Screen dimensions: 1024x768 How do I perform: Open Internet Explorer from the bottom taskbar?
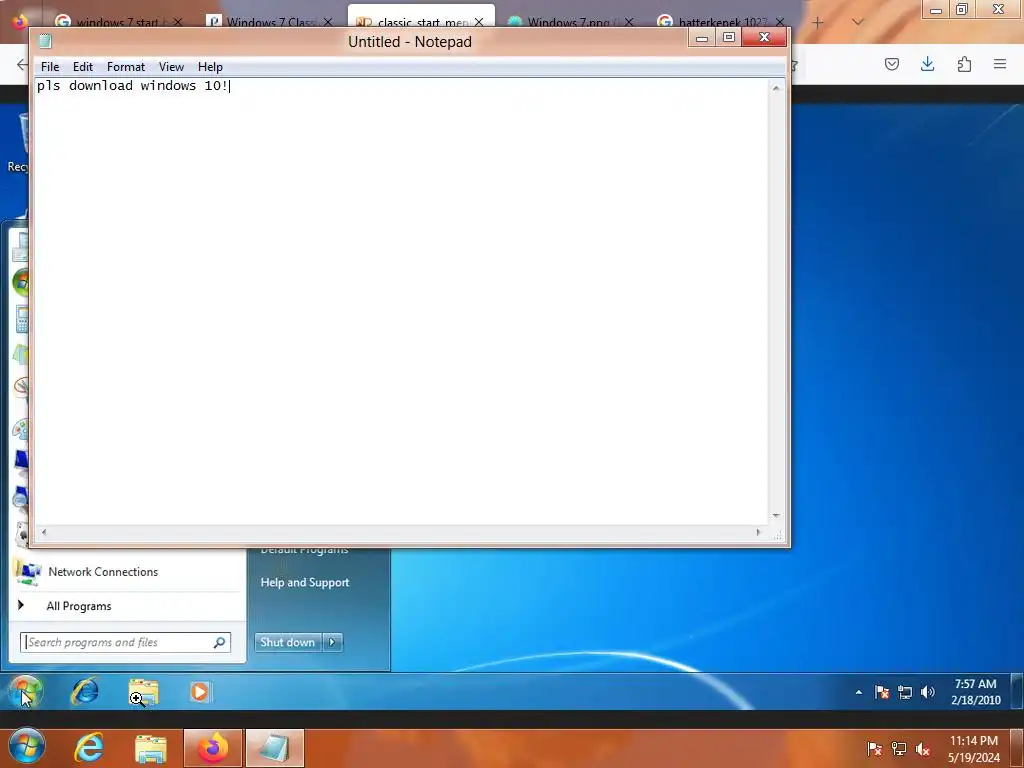tap(88, 748)
